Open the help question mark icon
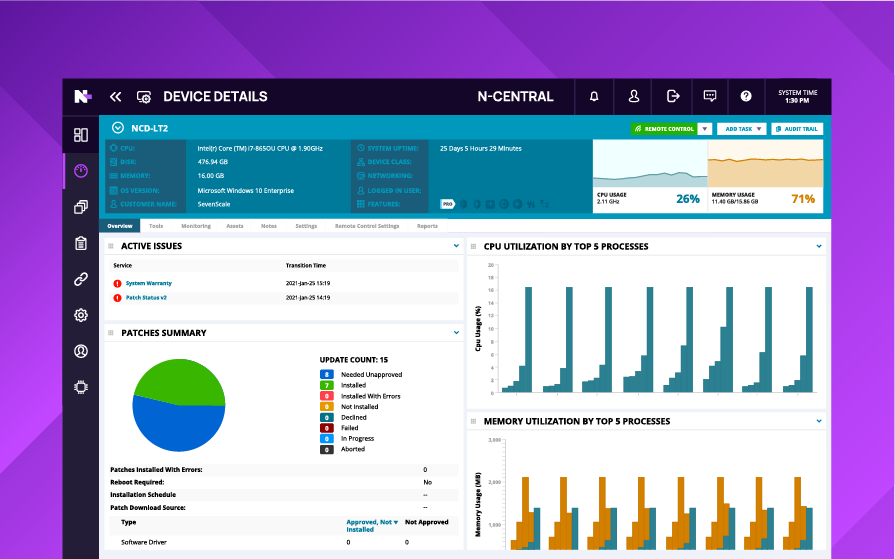The height and width of the screenshot is (559, 895). pos(745,96)
